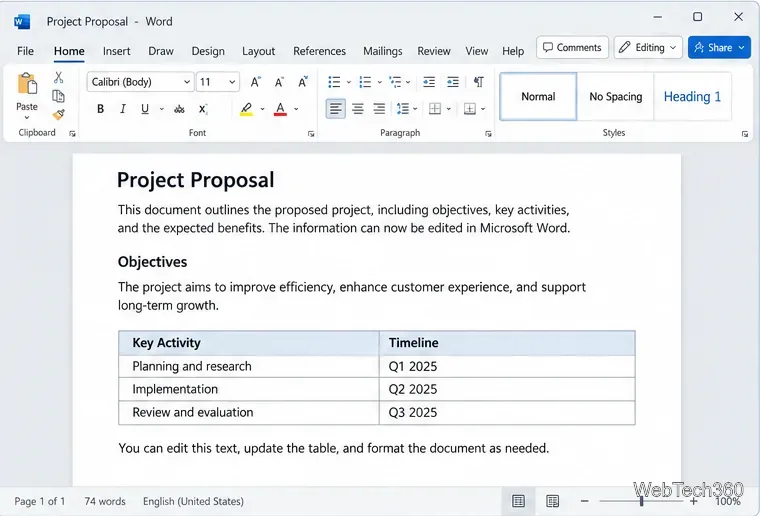The image size is (760, 516).
Task: Open the highlight color dropdown arrow
Action: (x=262, y=109)
